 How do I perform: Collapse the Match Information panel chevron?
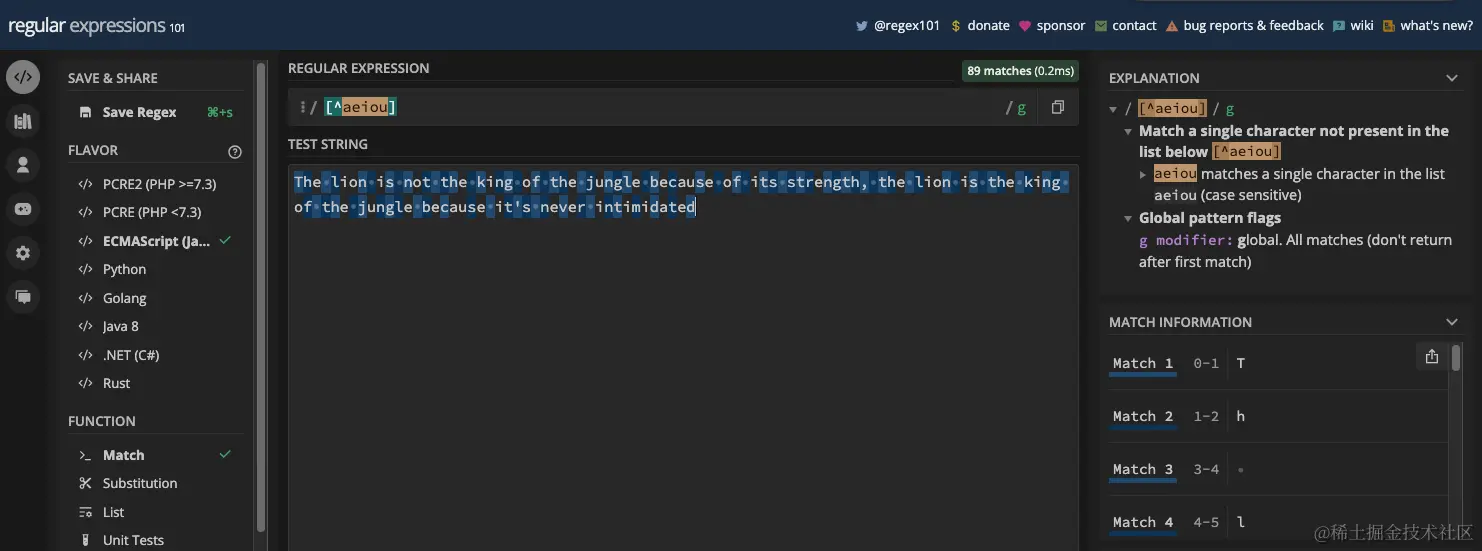click(1452, 322)
